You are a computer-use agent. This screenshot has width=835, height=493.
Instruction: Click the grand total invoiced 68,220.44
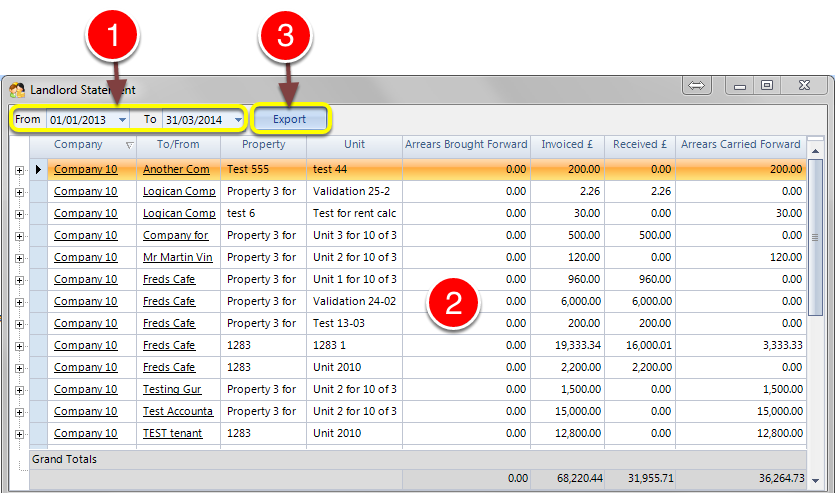[x=579, y=479]
